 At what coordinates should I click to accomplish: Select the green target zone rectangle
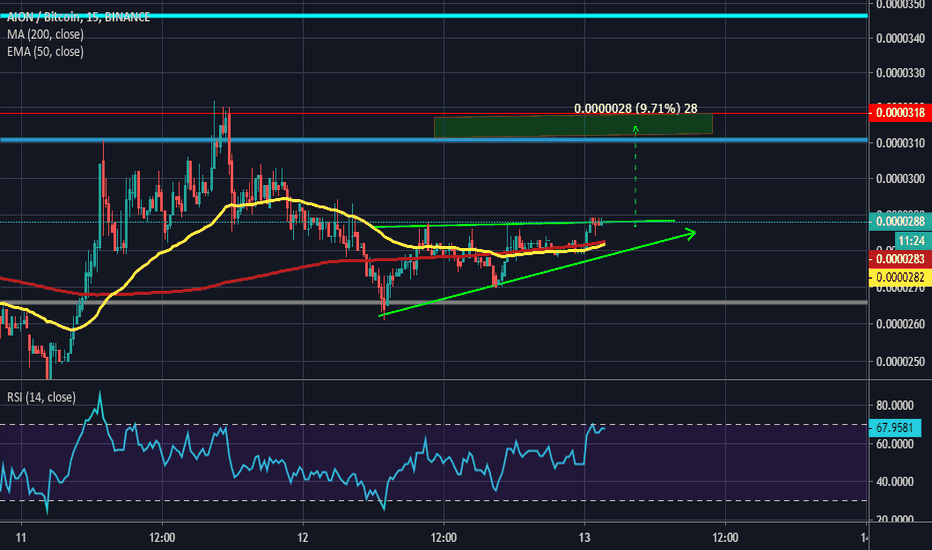pos(573,126)
